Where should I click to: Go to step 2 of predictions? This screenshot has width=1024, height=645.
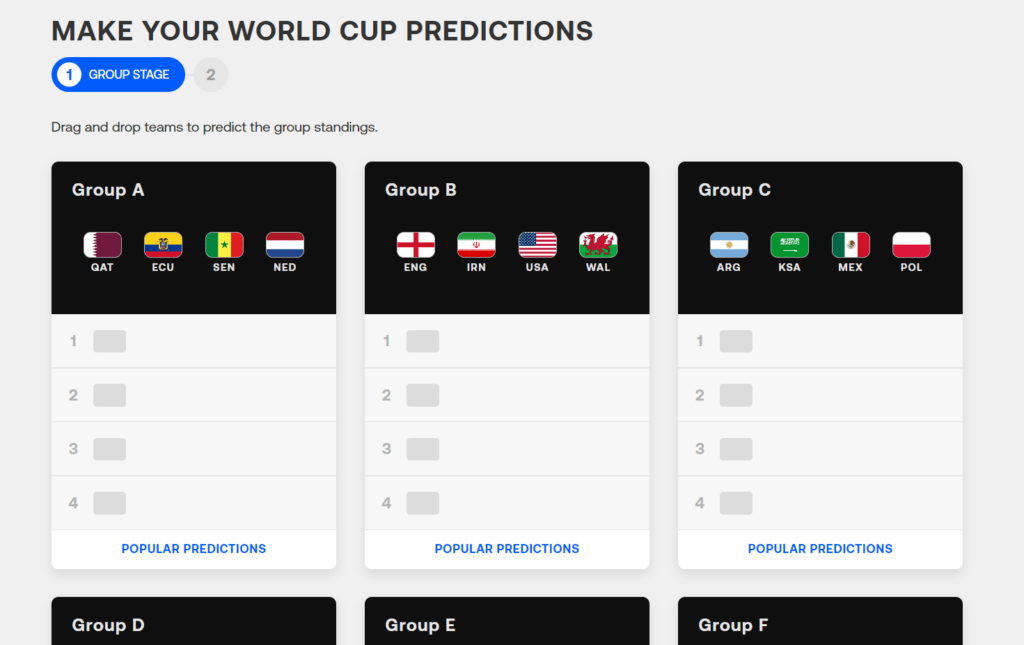pos(211,74)
